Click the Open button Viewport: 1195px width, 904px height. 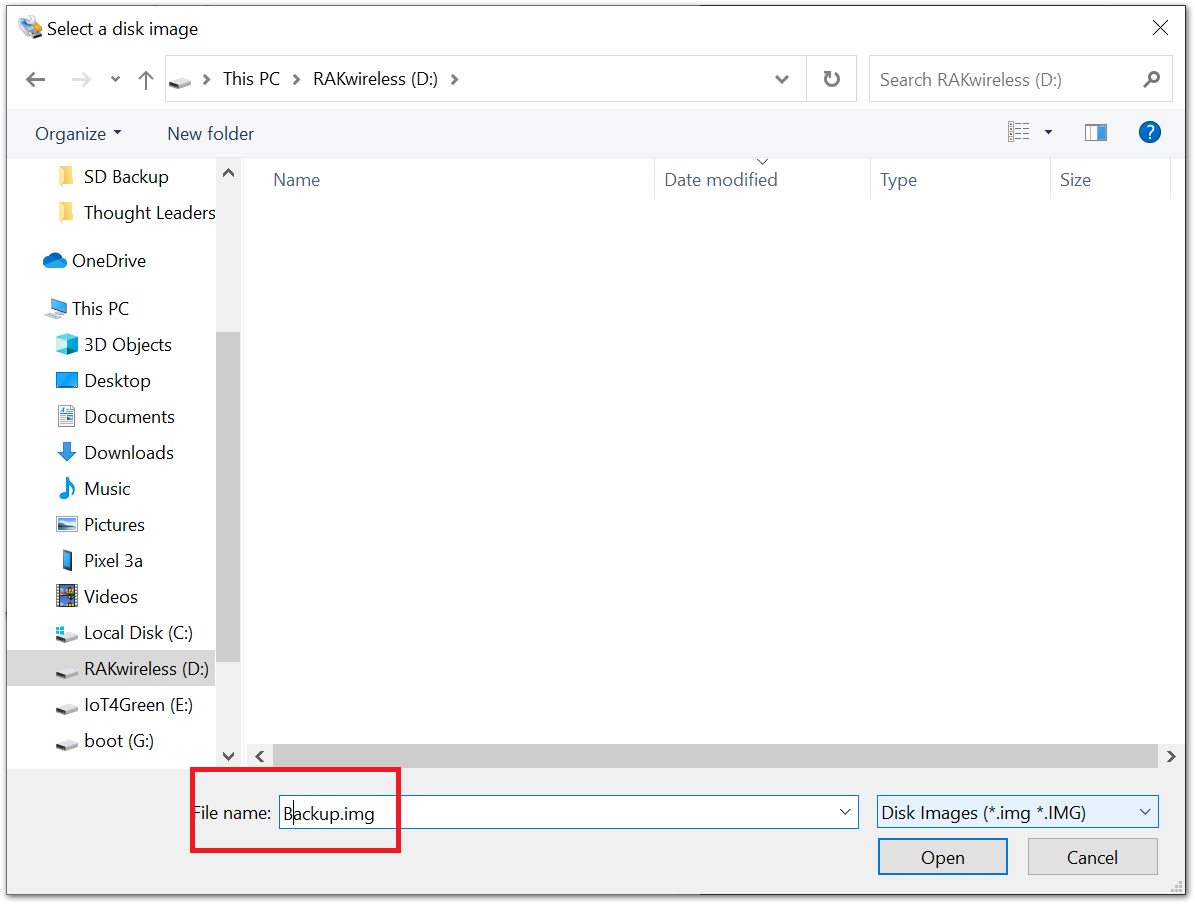(x=942, y=858)
